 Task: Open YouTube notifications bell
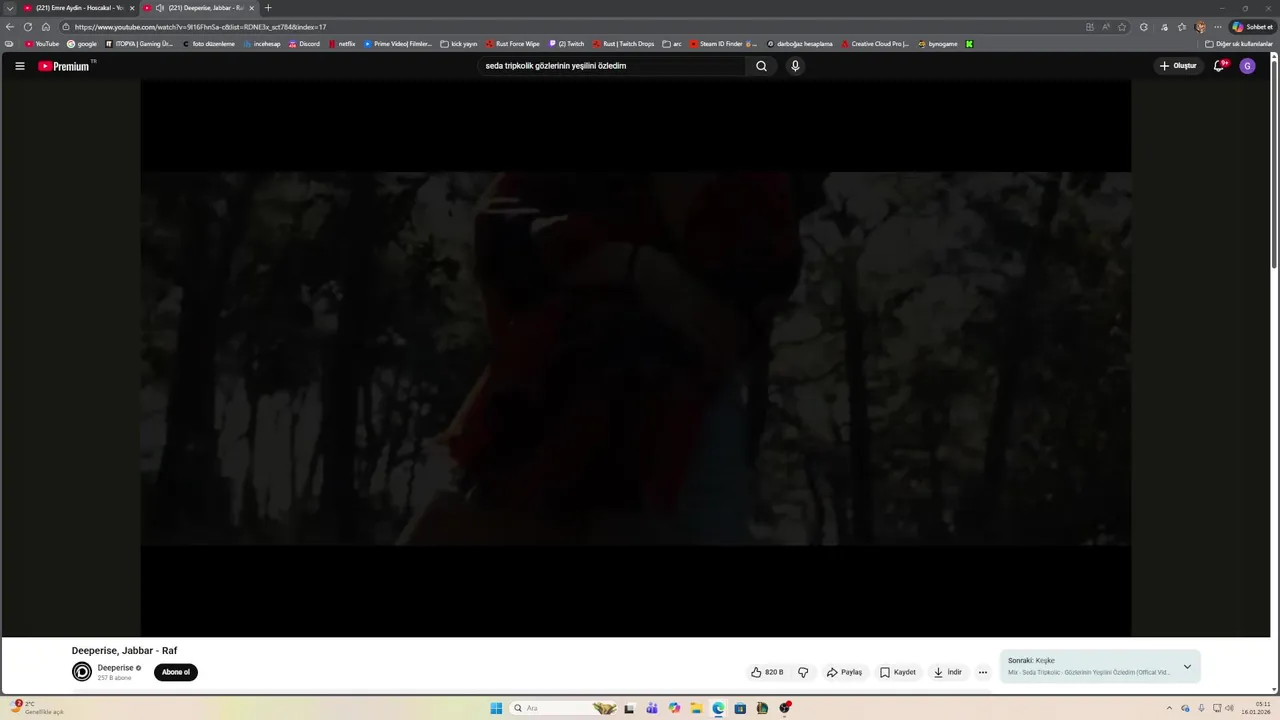click(1219, 66)
